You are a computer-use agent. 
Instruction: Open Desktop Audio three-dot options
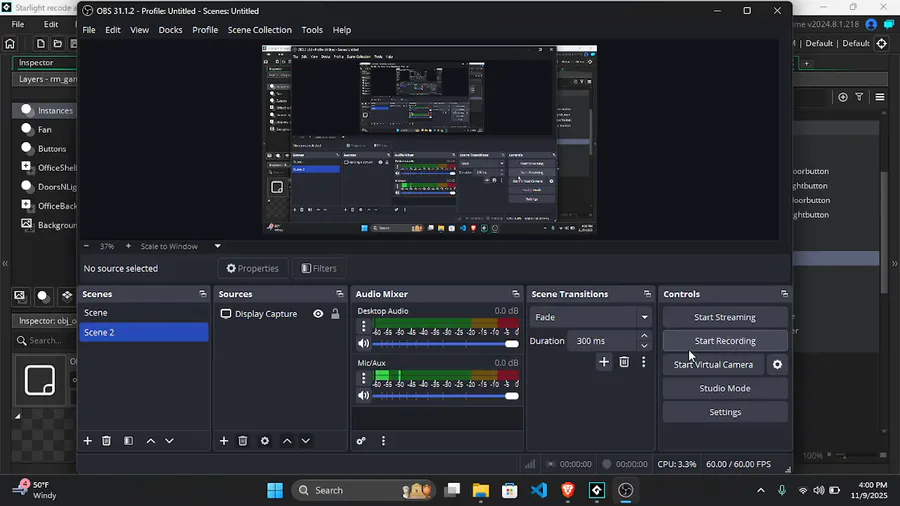coord(363,326)
